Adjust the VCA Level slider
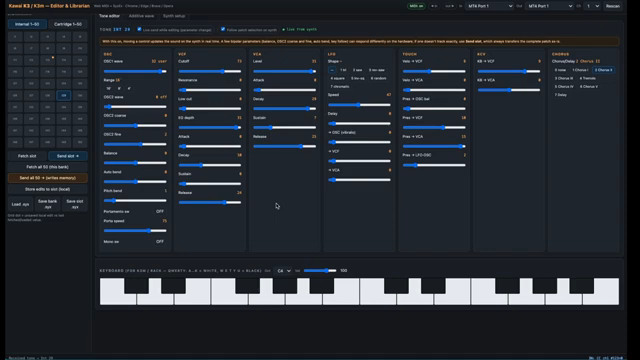 click(x=284, y=71)
